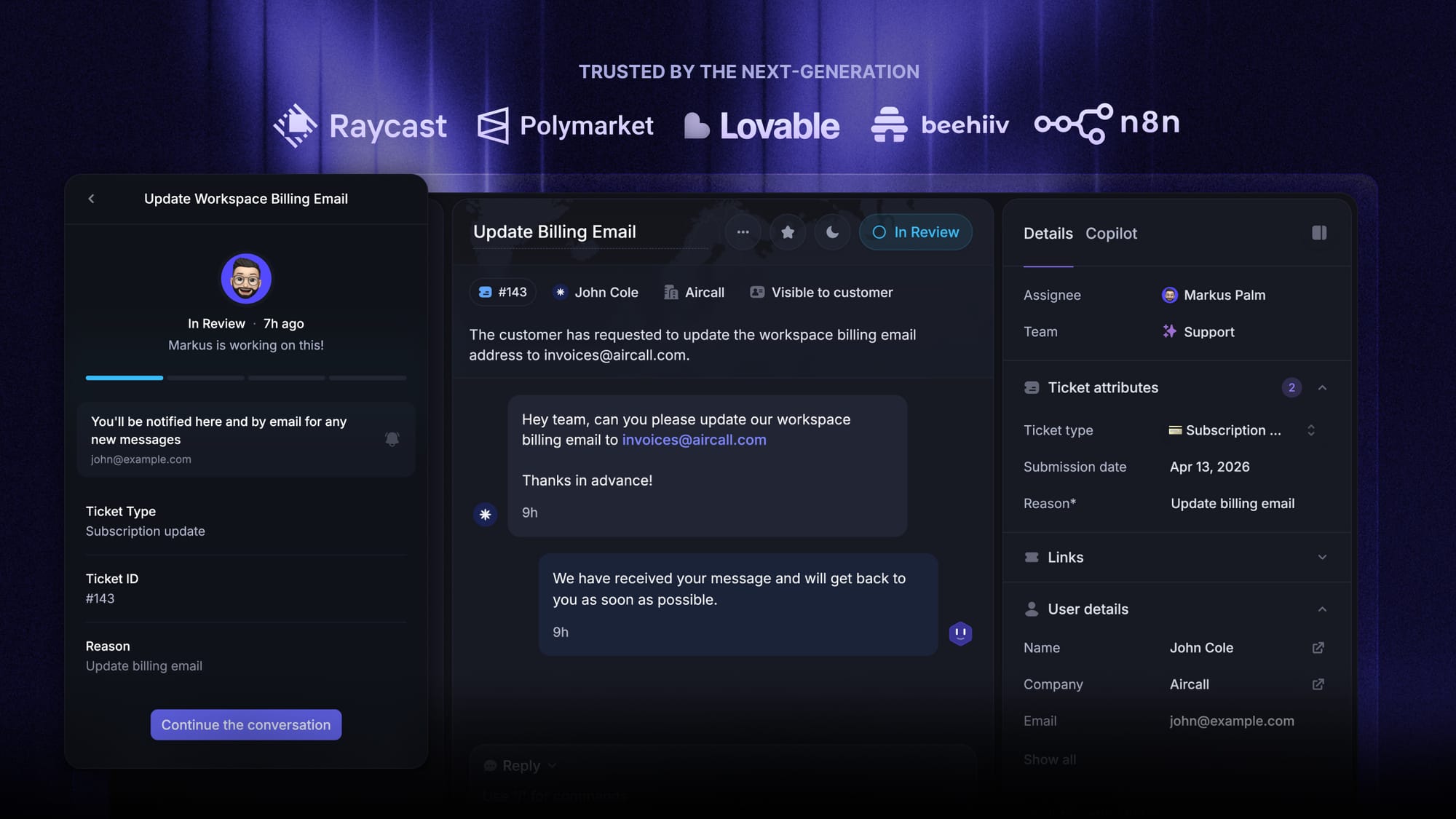Image resolution: width=1456 pixels, height=819 pixels.
Task: Click the back arrow in the left panel
Action: [92, 198]
